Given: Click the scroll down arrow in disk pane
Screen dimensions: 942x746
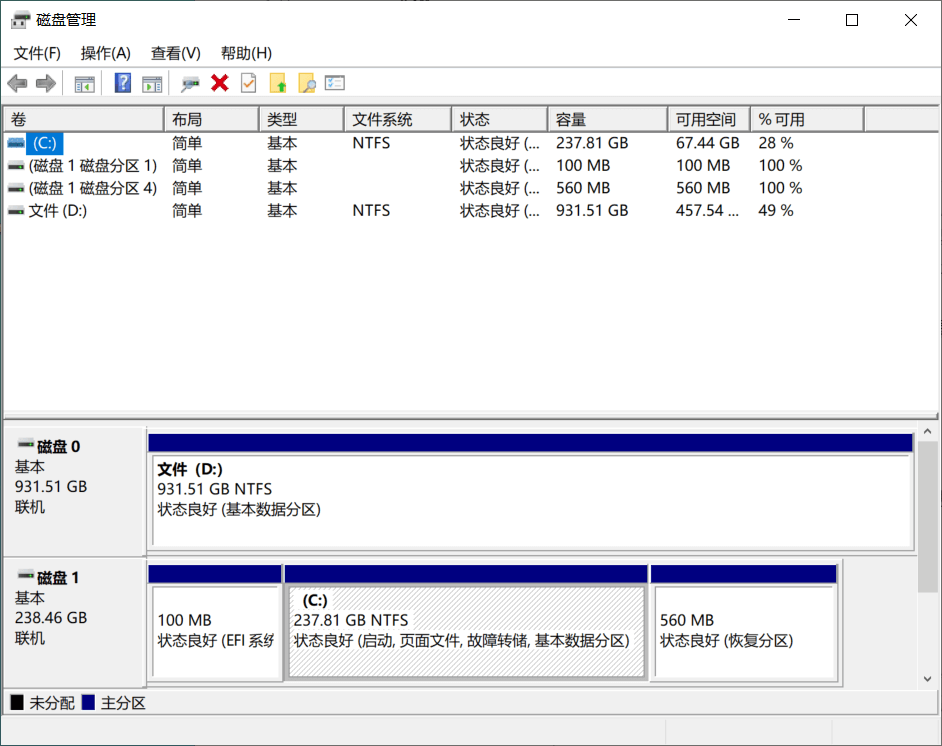Looking at the screenshot, I should coord(928,679).
